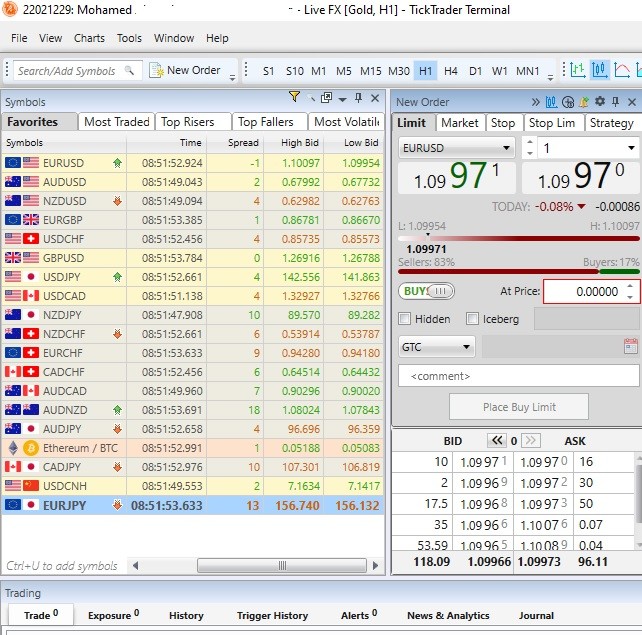Screen dimensions: 642x635
Task: Enable the Iceberg checkbox
Action: [472, 319]
